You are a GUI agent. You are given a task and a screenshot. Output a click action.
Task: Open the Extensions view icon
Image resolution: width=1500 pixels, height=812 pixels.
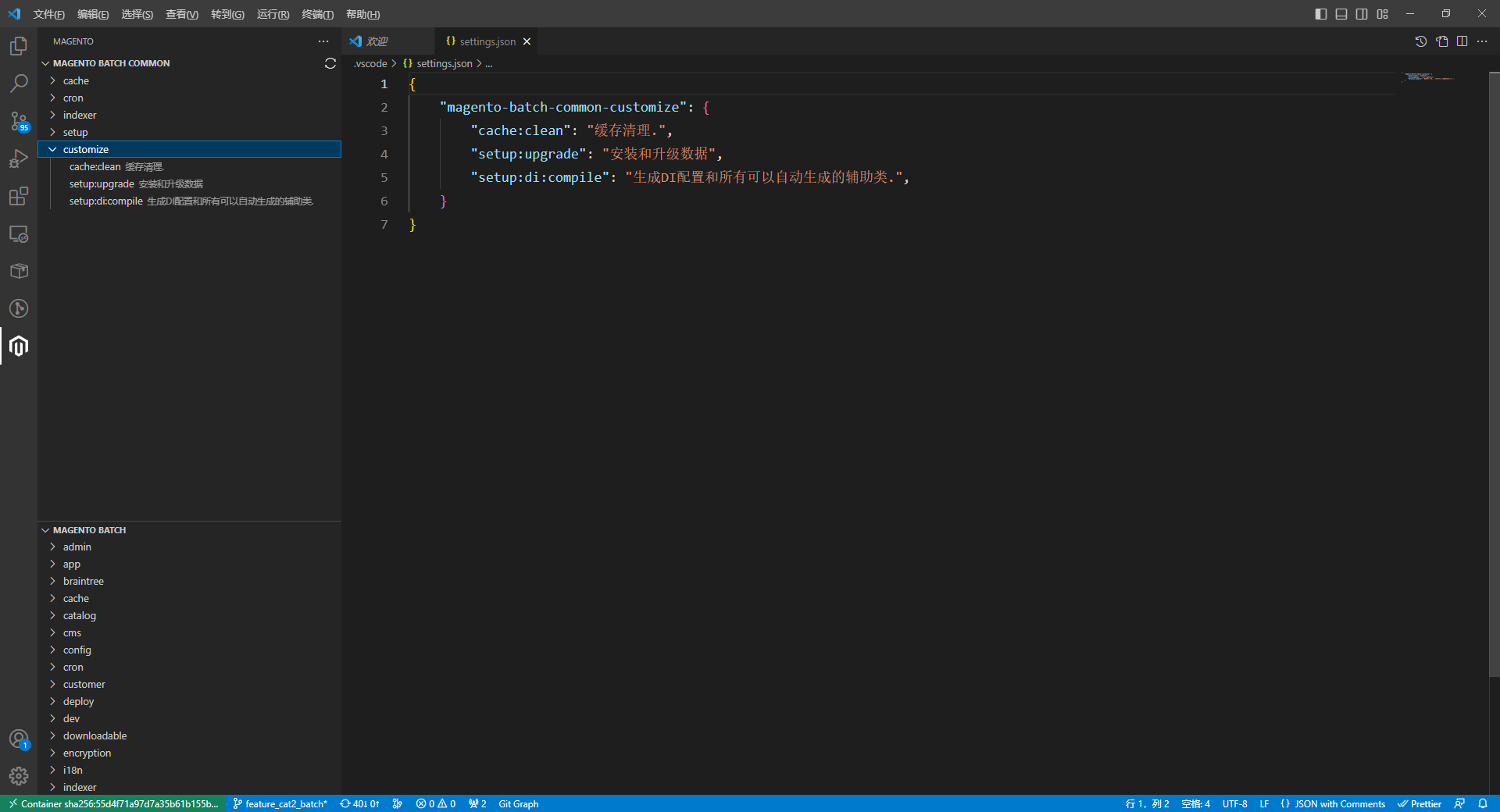19,196
